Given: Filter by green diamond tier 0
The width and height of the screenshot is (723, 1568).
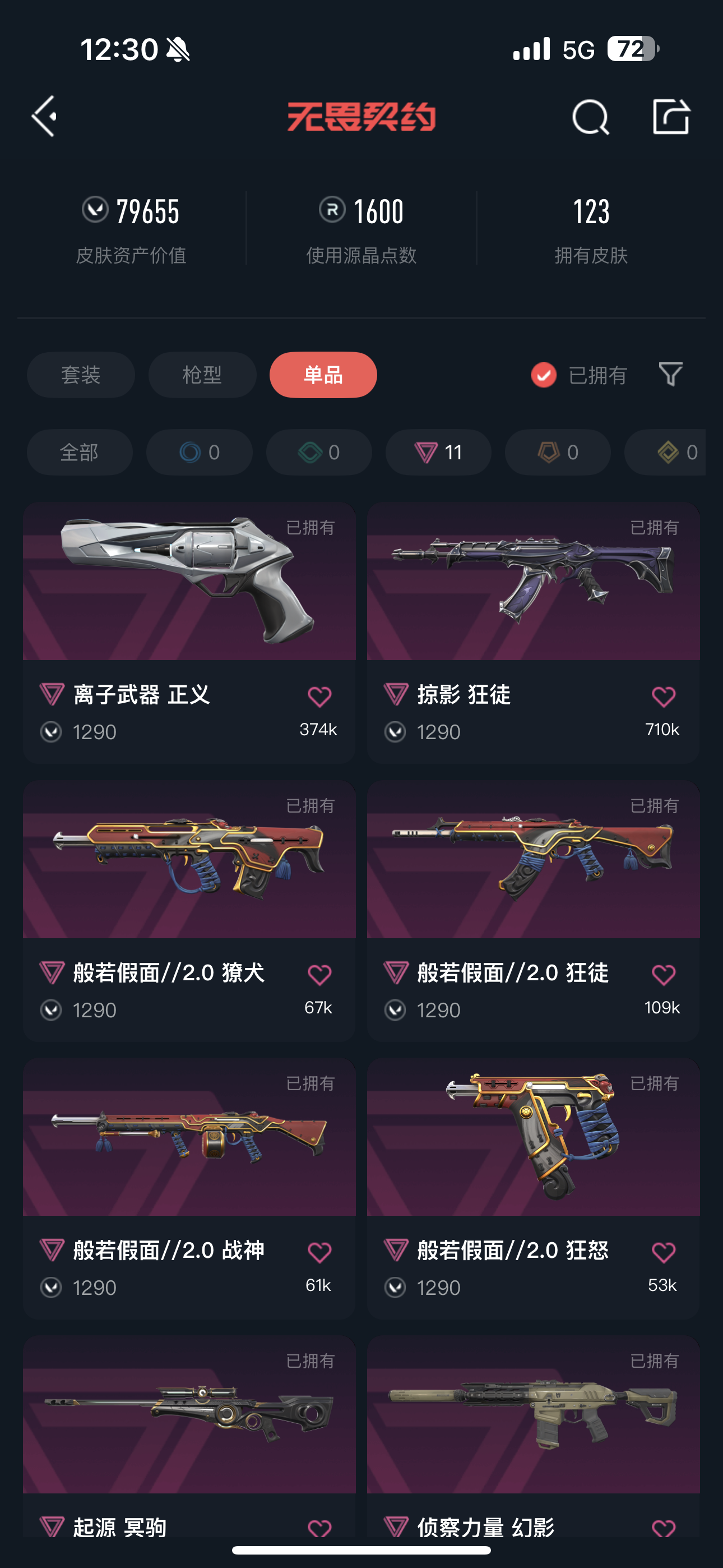Looking at the screenshot, I should point(319,452).
